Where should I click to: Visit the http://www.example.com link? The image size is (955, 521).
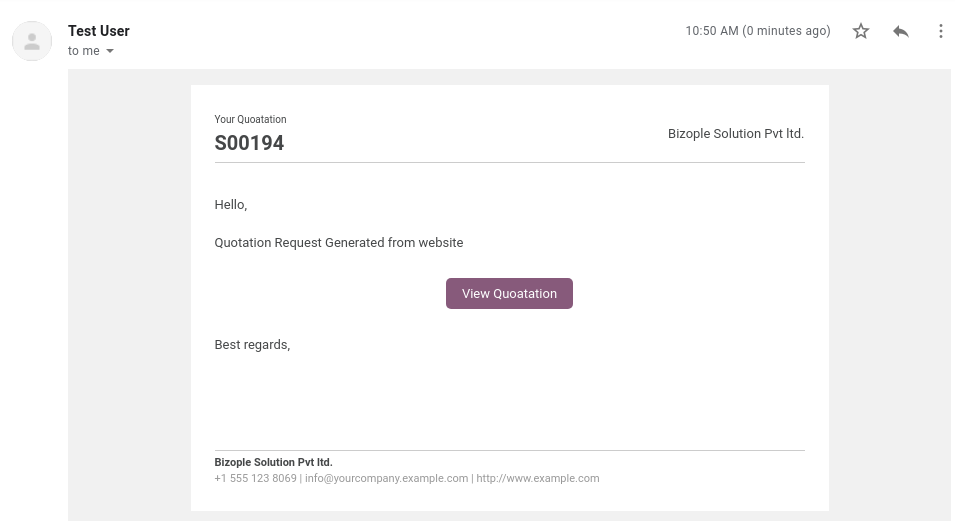point(538,478)
